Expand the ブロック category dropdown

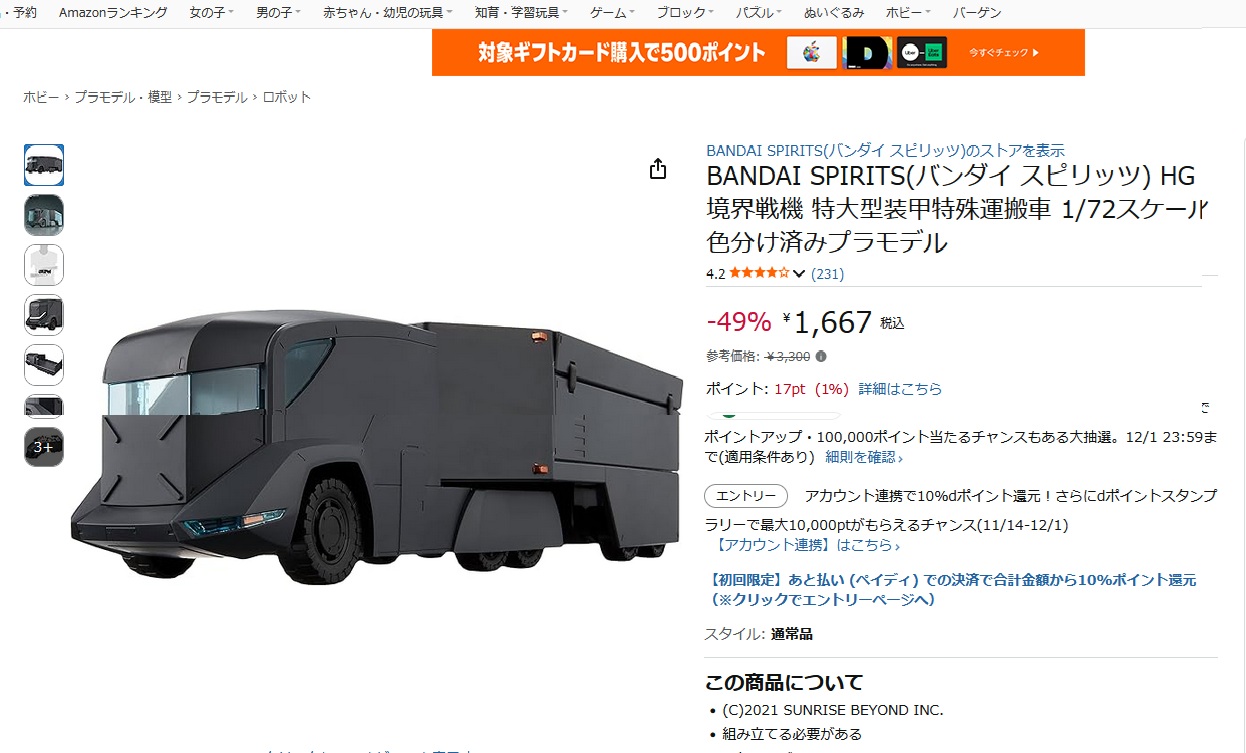(685, 13)
